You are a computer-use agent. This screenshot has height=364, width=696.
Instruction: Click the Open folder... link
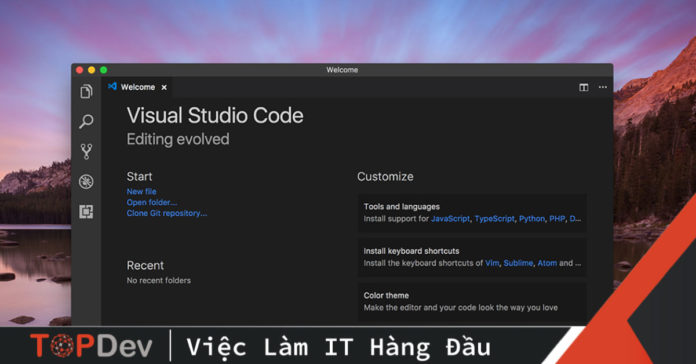pos(152,202)
